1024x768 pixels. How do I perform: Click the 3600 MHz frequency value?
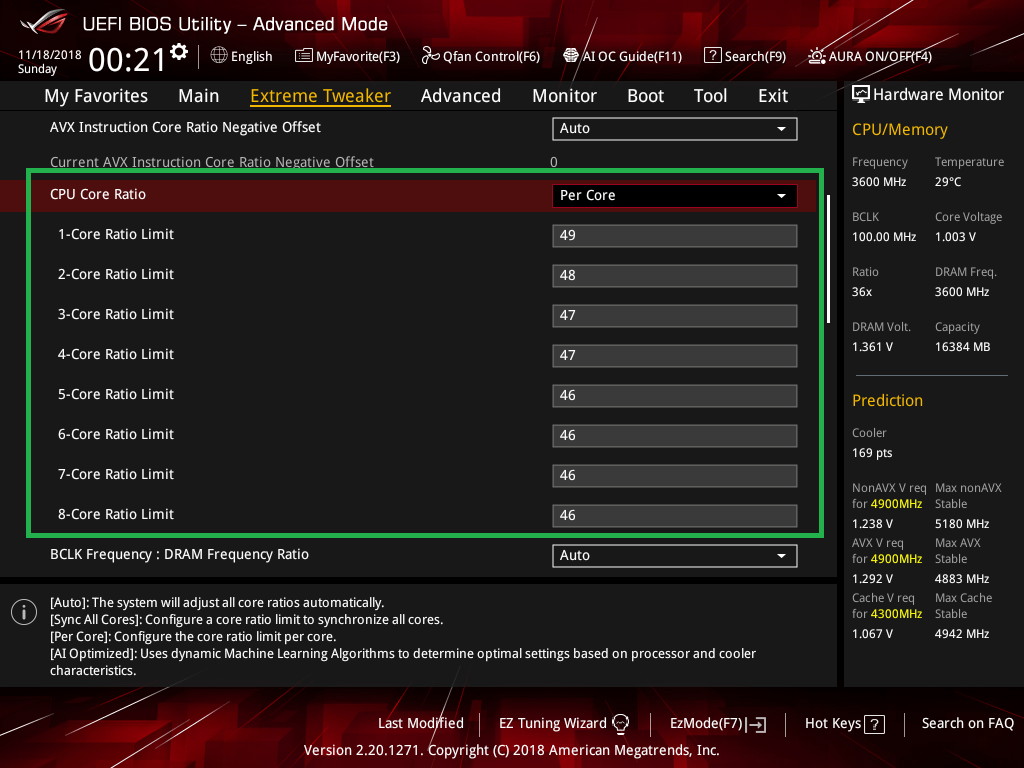pos(878,182)
